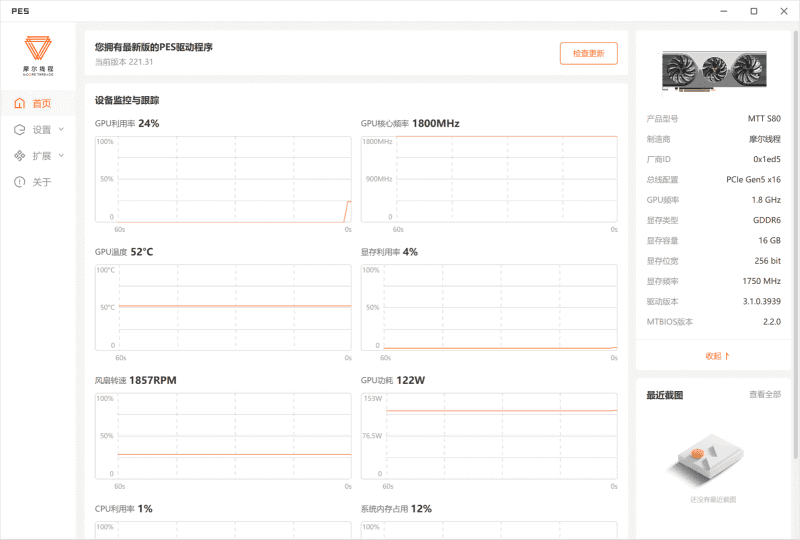Click the Moore Threads logo
The image size is (800, 540).
[x=38, y=56]
